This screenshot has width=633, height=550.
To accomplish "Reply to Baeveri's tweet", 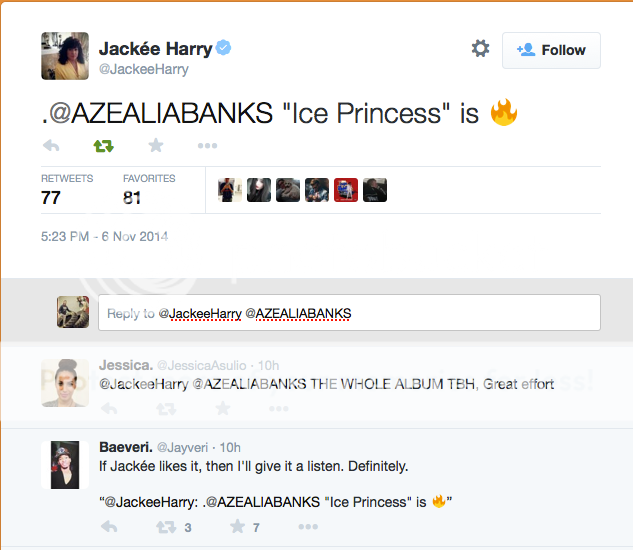I will [x=109, y=527].
